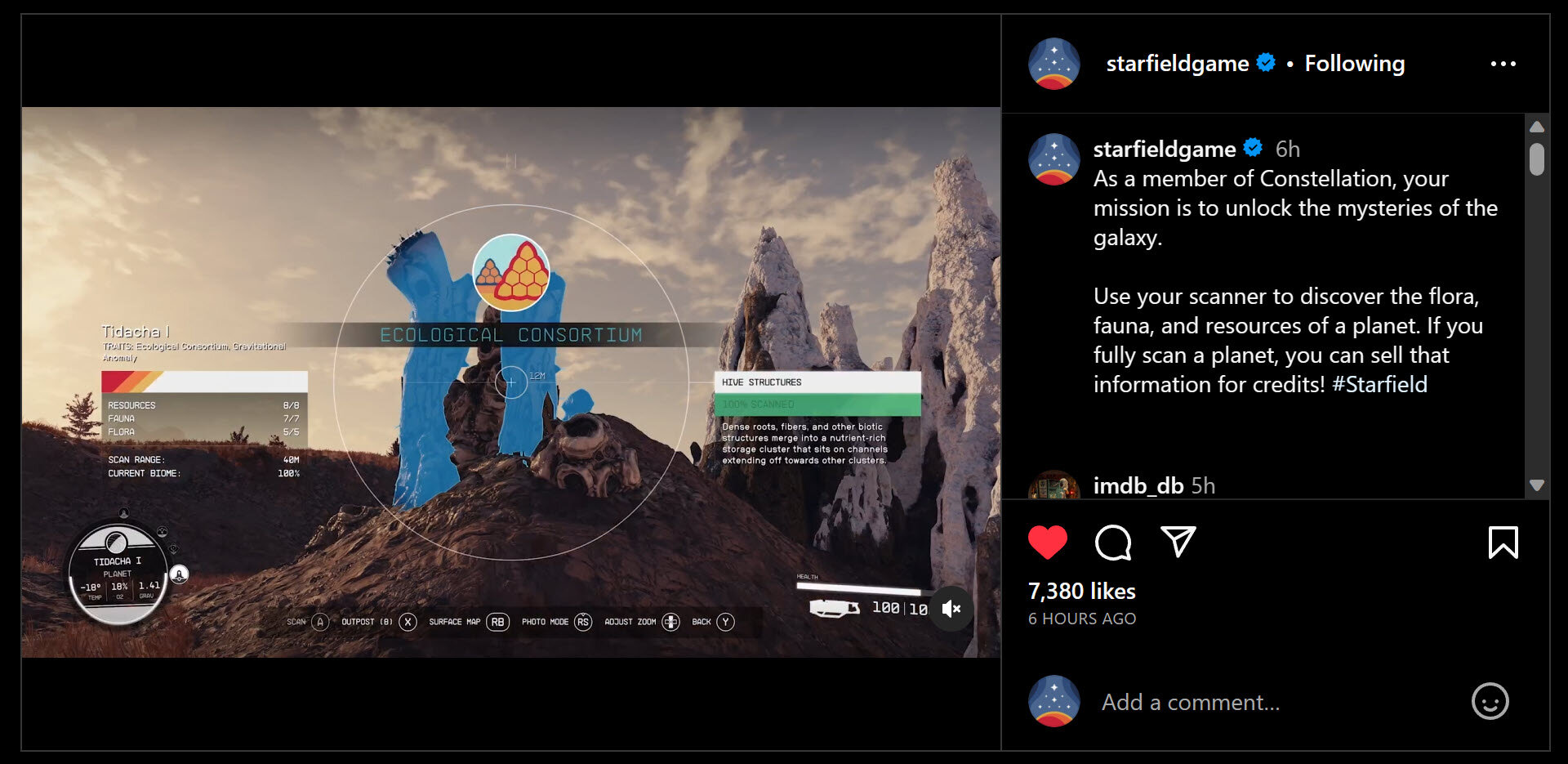Click the Following button

1355,63
